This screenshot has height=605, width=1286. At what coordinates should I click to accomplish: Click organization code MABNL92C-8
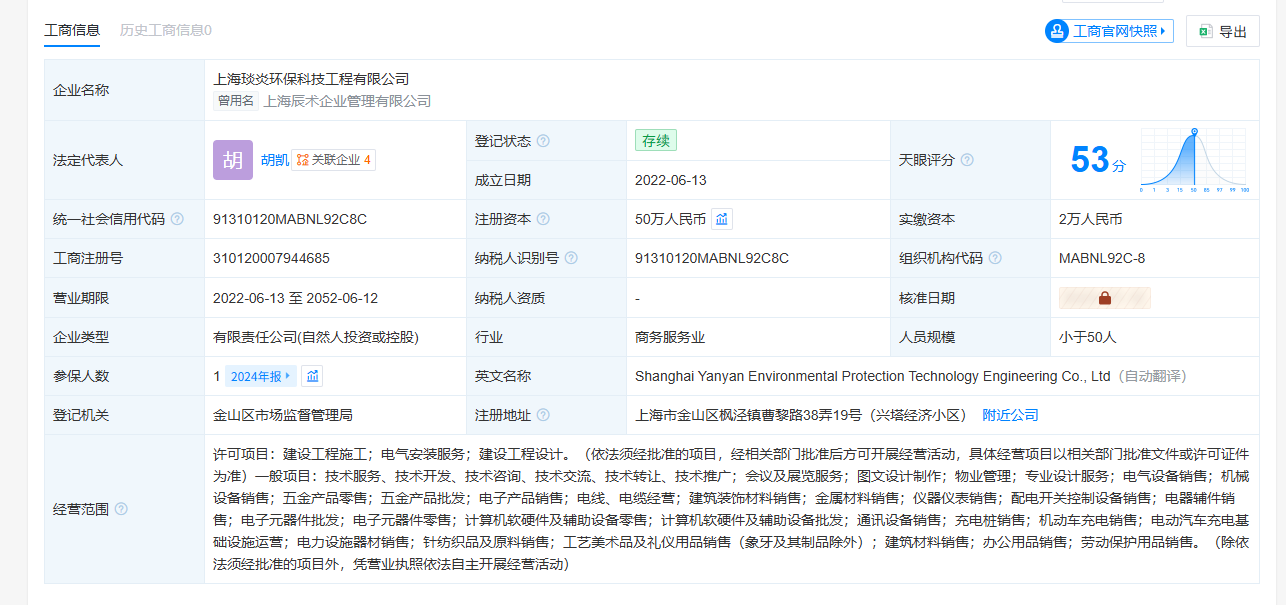1102,258
